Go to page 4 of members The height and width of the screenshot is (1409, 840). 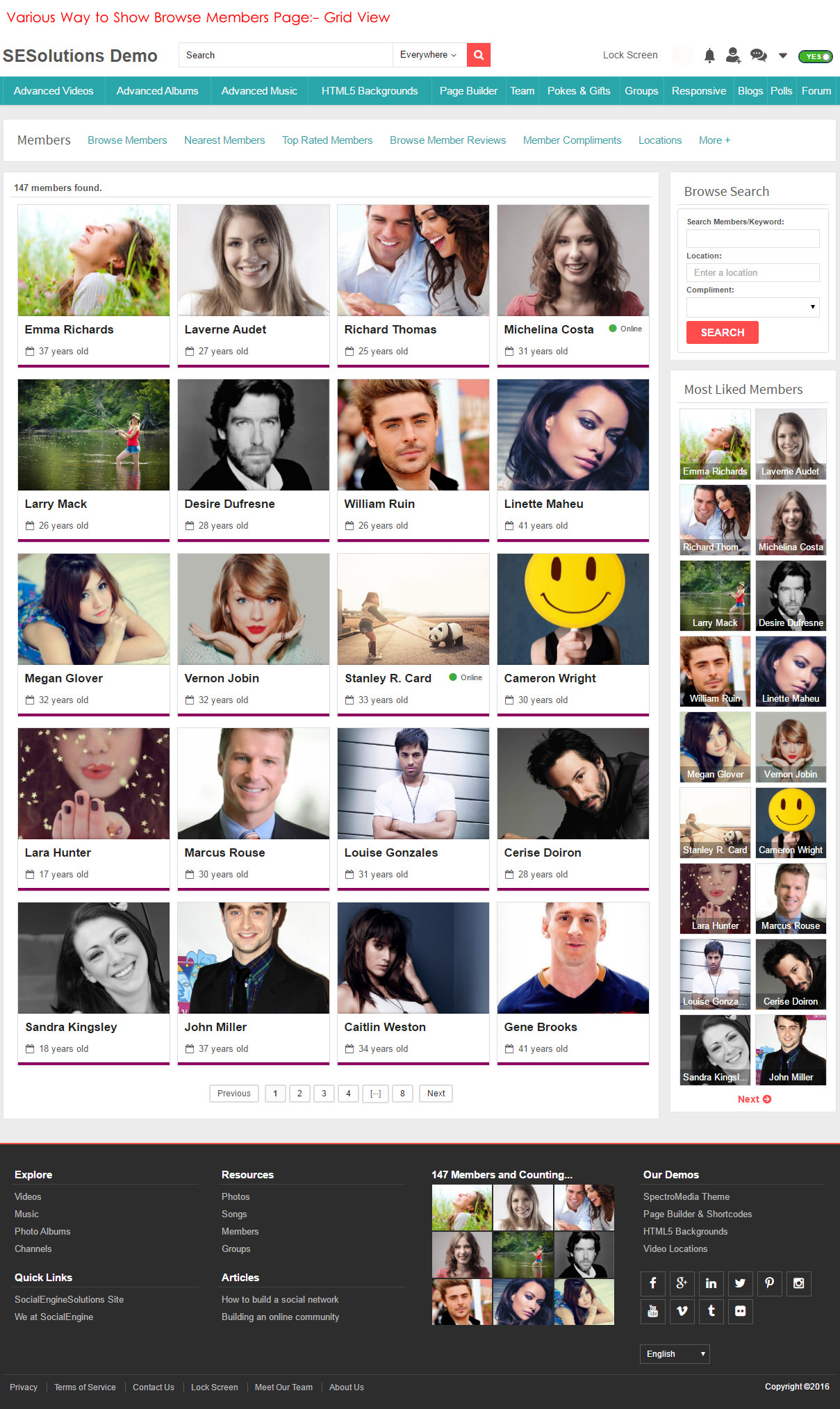coord(348,1094)
